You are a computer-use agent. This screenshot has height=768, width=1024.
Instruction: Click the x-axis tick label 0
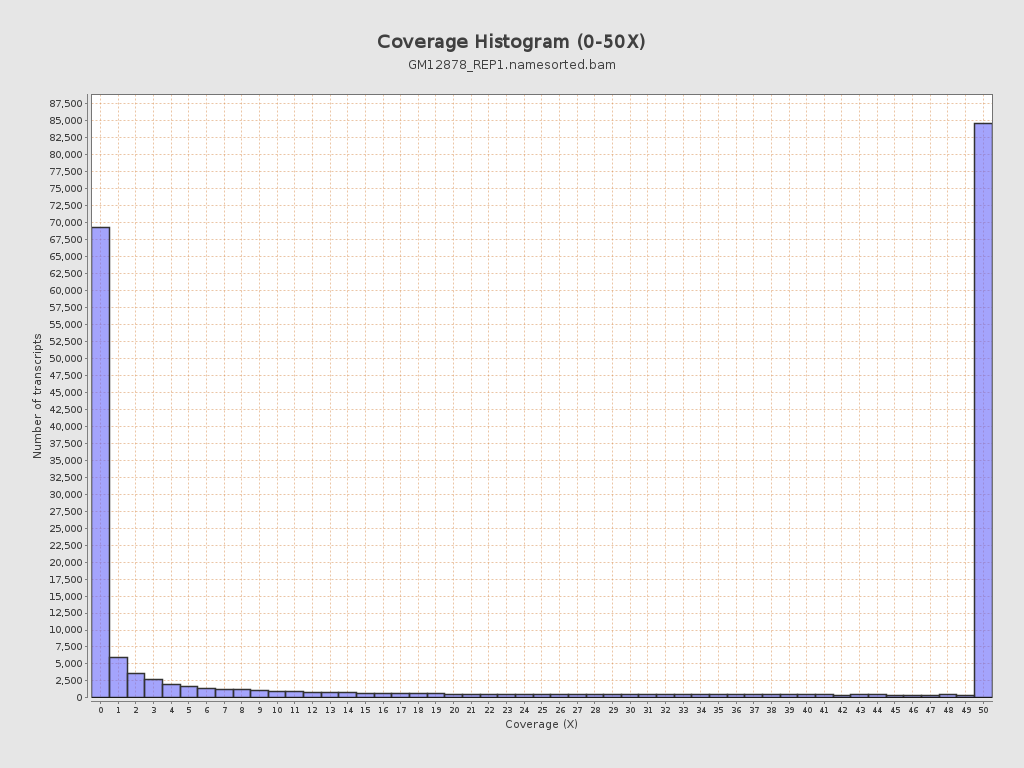point(100,710)
